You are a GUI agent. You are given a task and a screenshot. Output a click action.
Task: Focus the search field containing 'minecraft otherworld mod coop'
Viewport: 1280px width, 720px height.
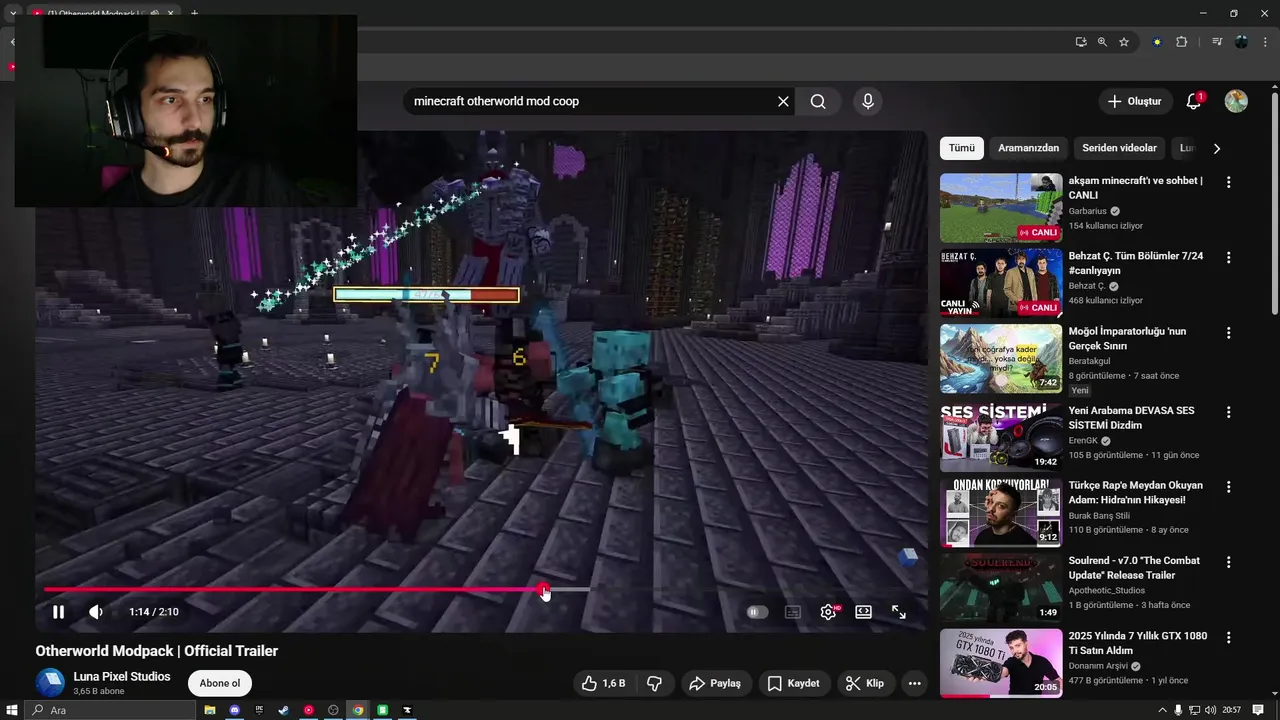[590, 101]
